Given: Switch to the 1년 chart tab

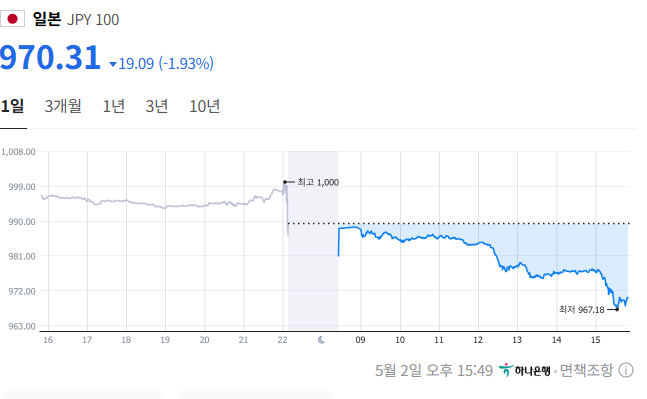Looking at the screenshot, I should 114,106.
